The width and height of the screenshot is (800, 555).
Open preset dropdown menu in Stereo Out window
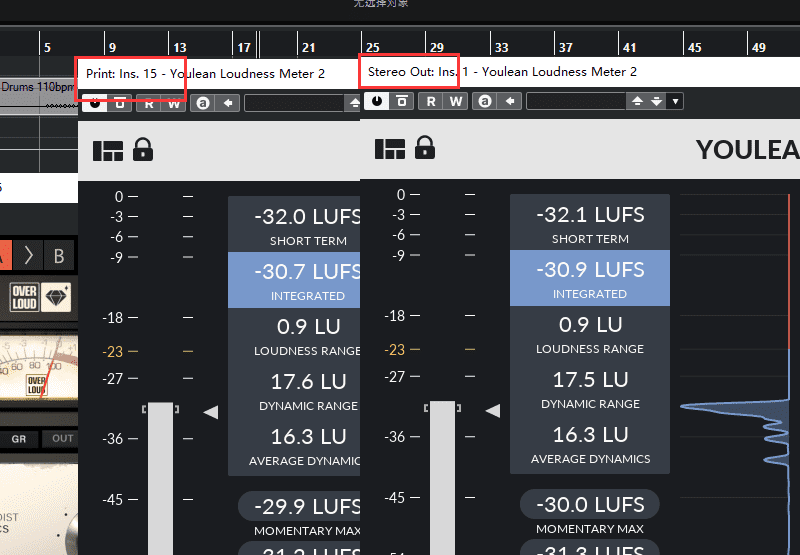click(x=676, y=101)
